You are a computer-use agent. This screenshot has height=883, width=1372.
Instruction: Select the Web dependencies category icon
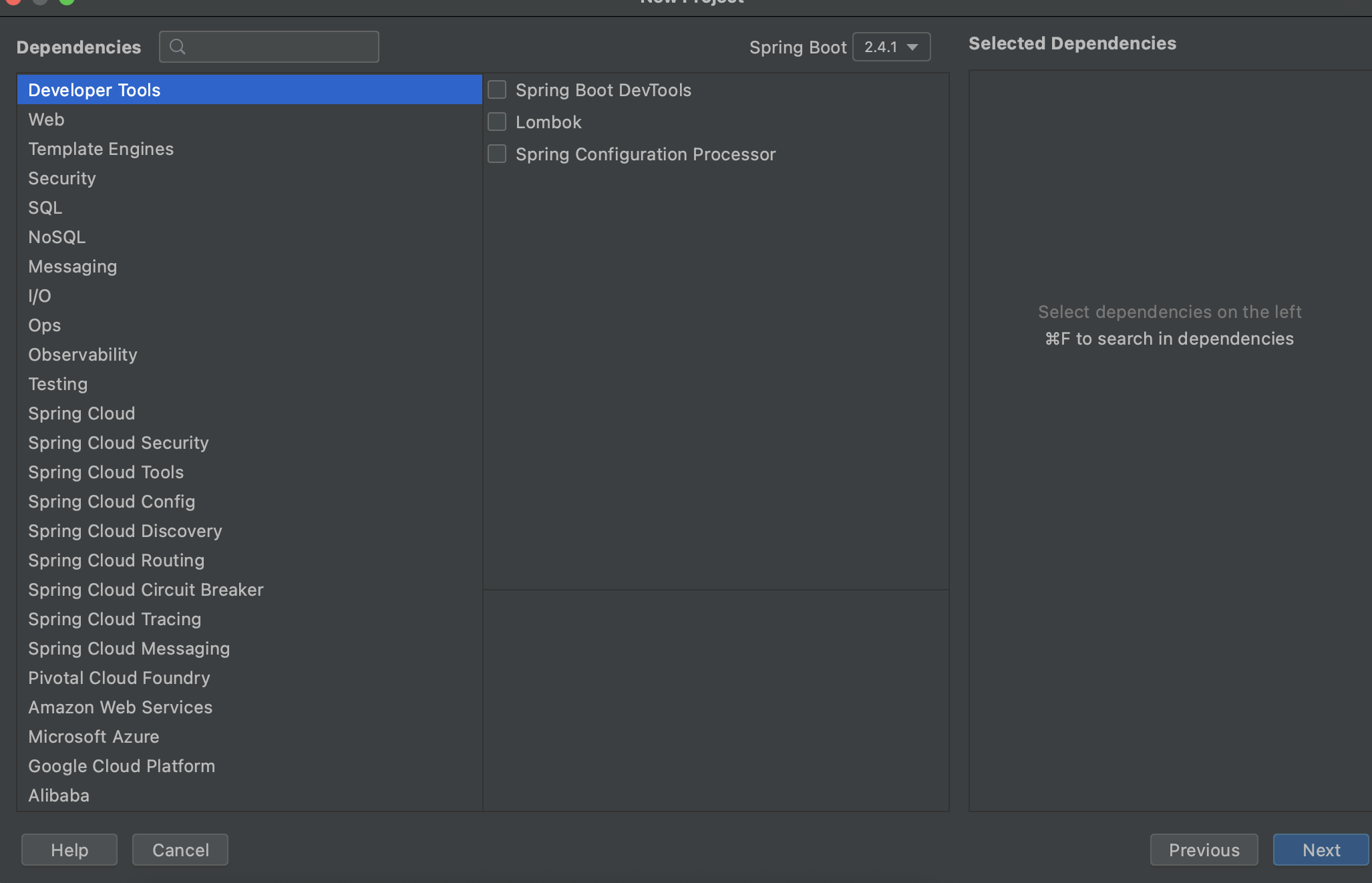(46, 119)
